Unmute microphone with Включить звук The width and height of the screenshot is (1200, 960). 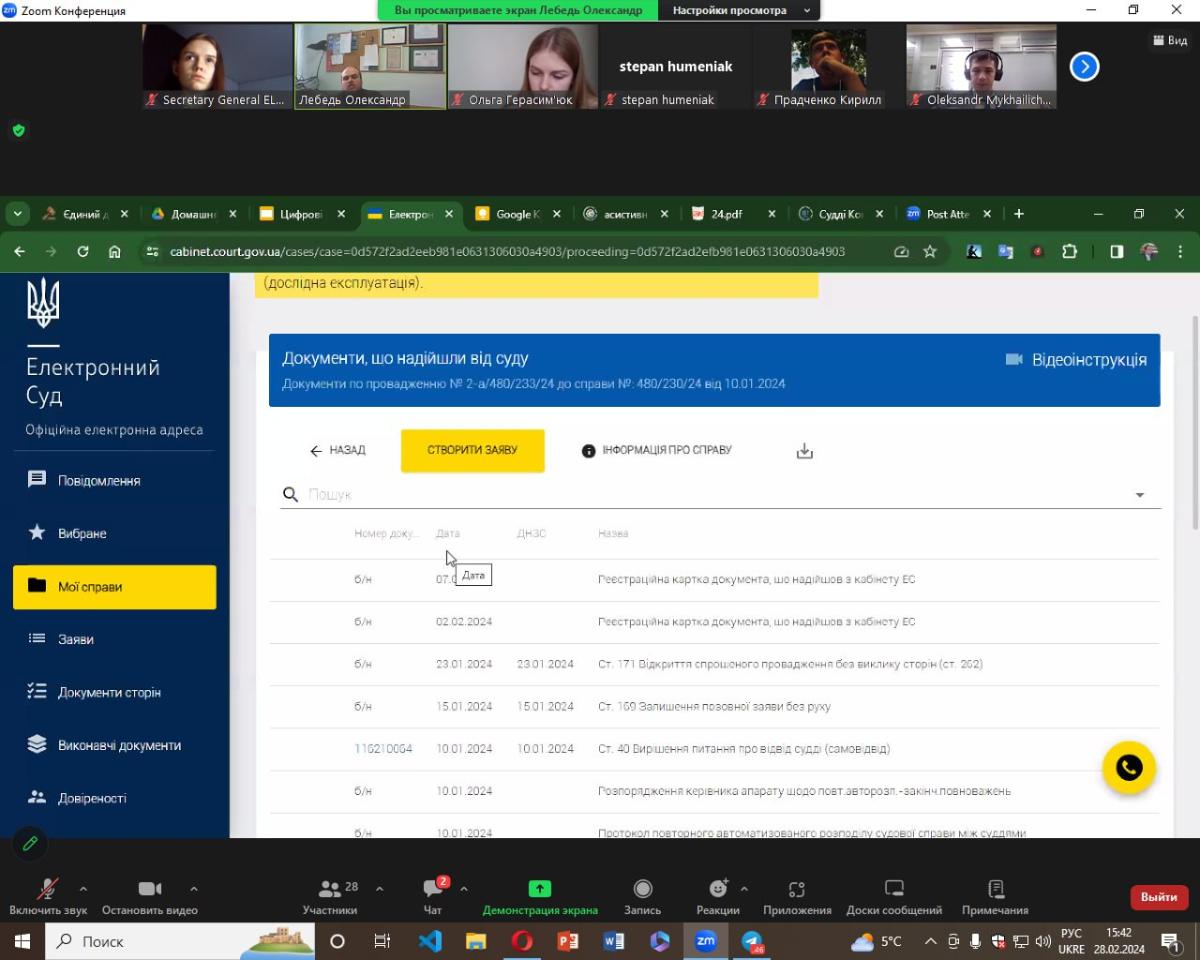47,896
